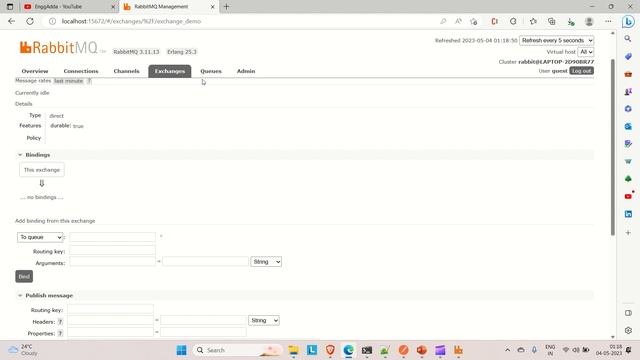640x360 pixels.
Task: Open the Virtual host All dropdown
Action: pos(586,52)
